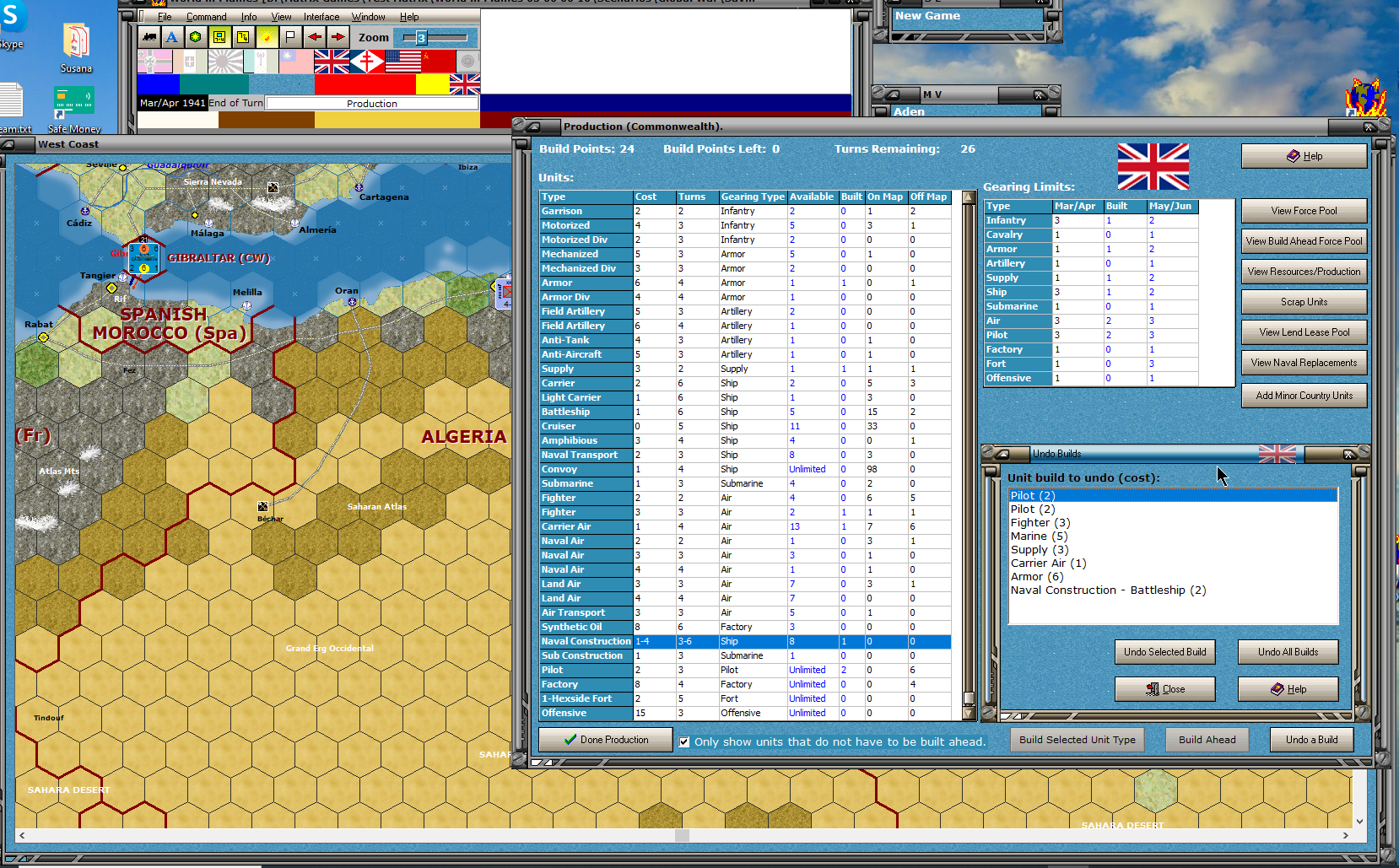Select the Free France cross flag
This screenshot has width=1399, height=868.
[x=367, y=62]
